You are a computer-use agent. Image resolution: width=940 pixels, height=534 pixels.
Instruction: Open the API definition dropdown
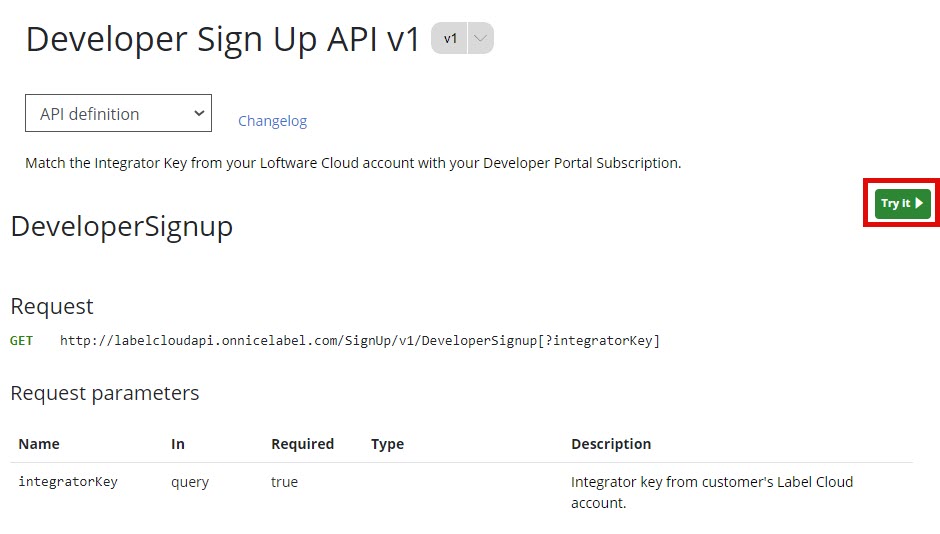(x=118, y=114)
